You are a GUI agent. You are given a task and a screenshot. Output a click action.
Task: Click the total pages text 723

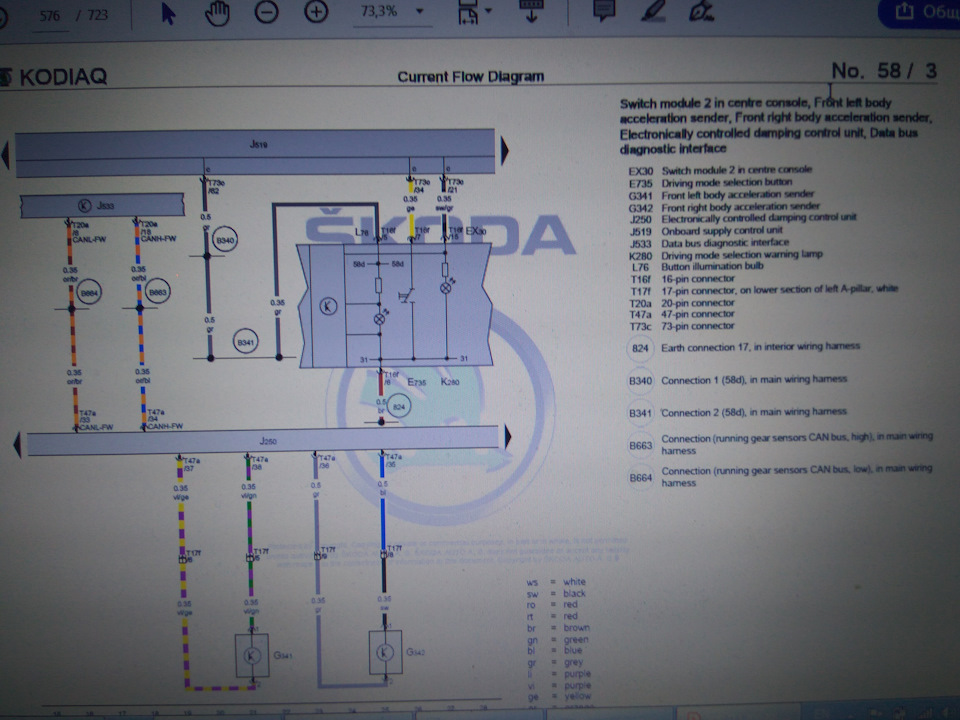(97, 15)
